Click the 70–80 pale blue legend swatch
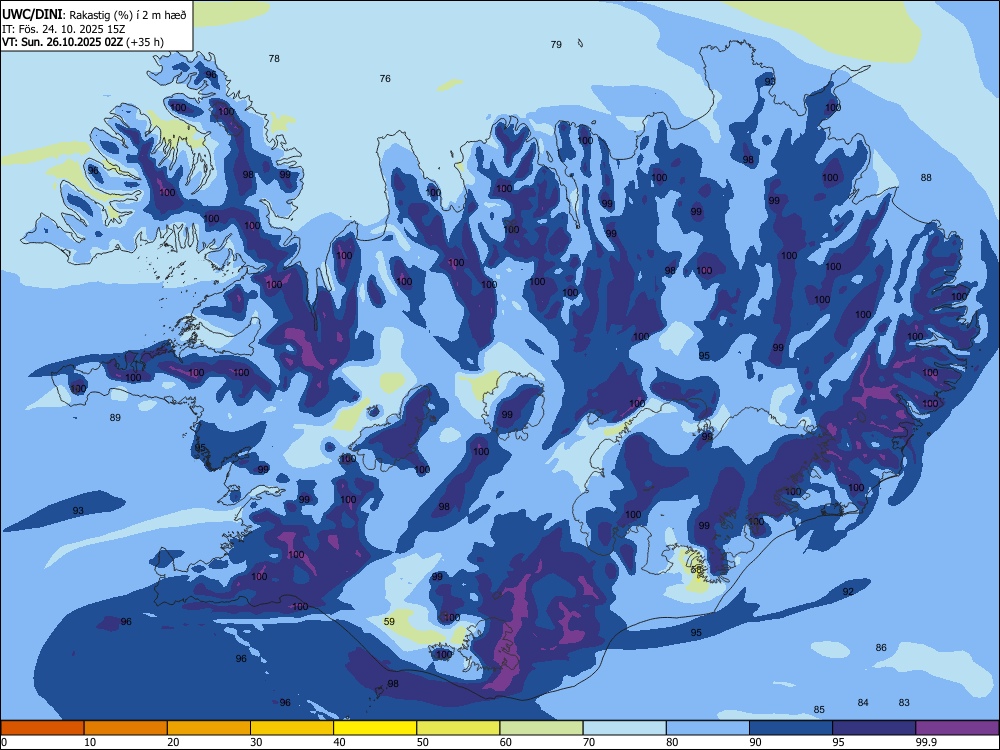The width and height of the screenshot is (1000, 750). click(624, 728)
